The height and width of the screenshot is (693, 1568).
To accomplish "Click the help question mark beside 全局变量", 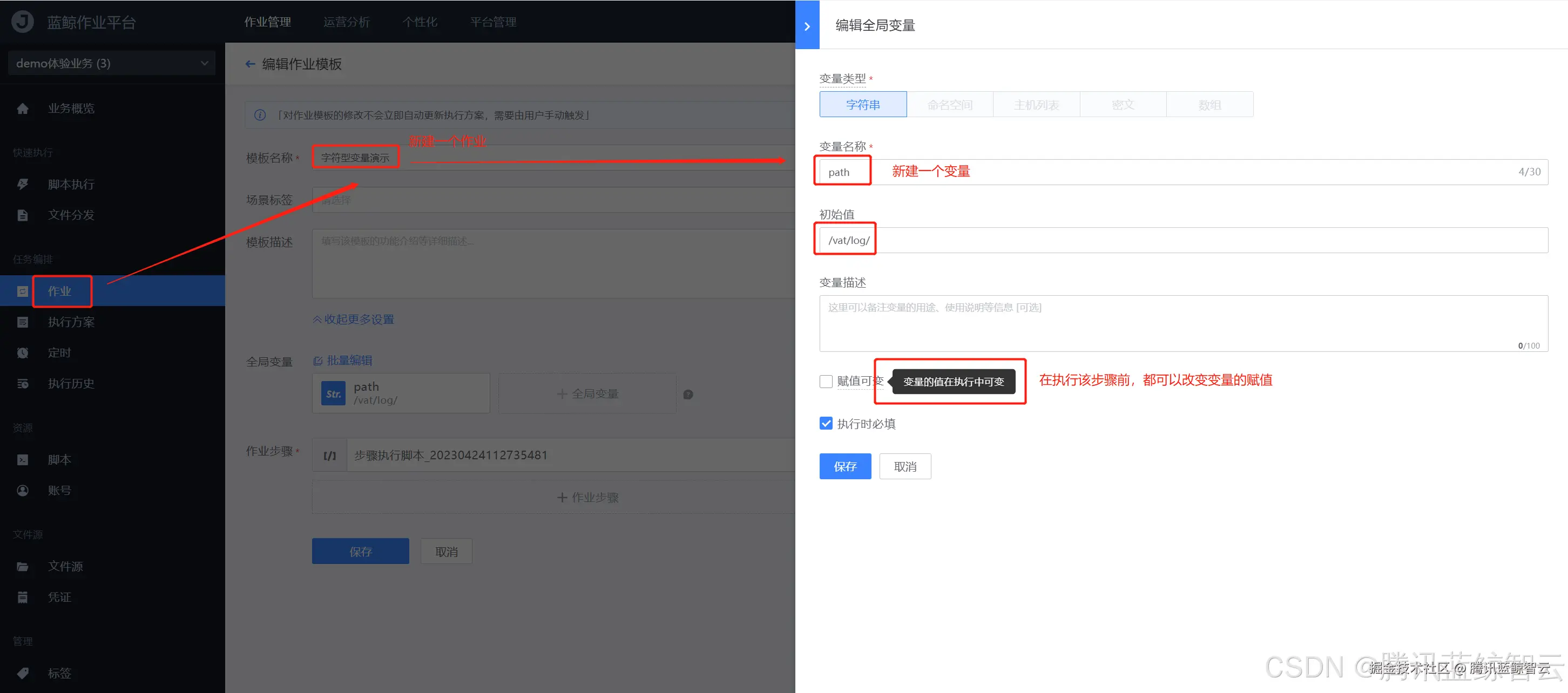I will 688,394.
